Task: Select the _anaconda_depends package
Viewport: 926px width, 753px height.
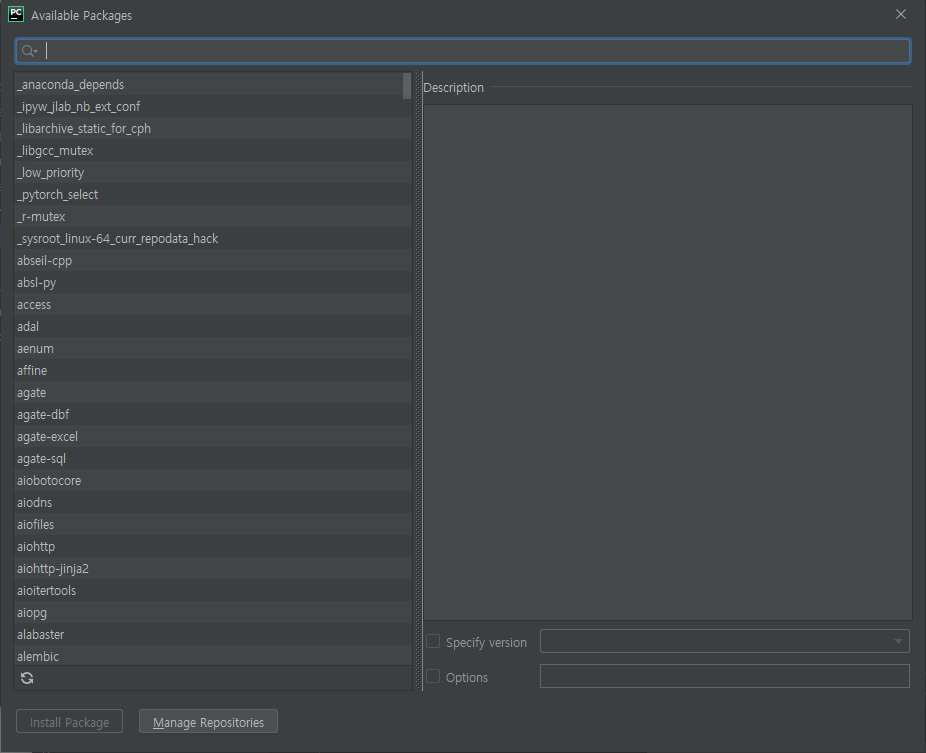Action: pos(213,84)
